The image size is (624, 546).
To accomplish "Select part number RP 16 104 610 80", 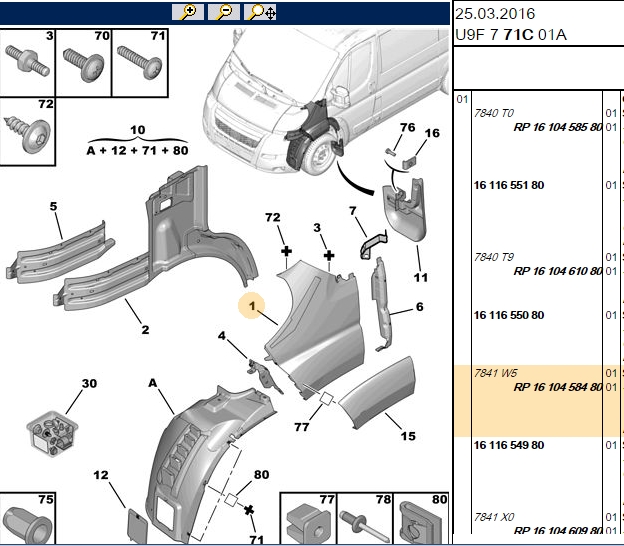I will [558, 271].
